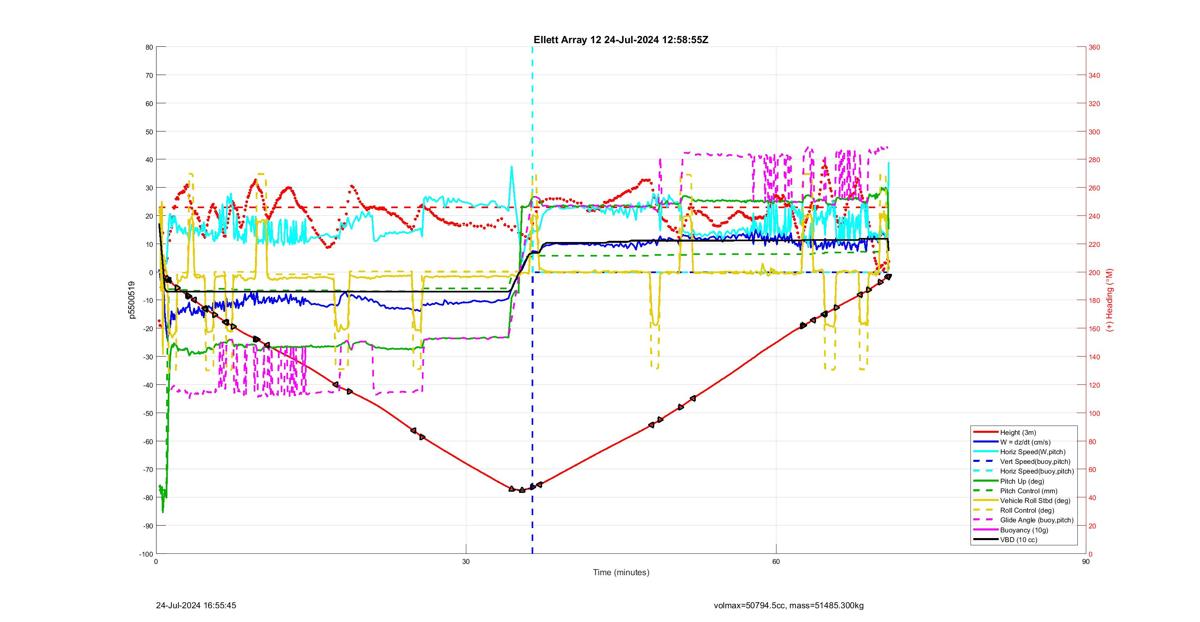The height and width of the screenshot is (622, 1200).
Task: Click the right y-axis tick label '100'
Action: point(1094,413)
